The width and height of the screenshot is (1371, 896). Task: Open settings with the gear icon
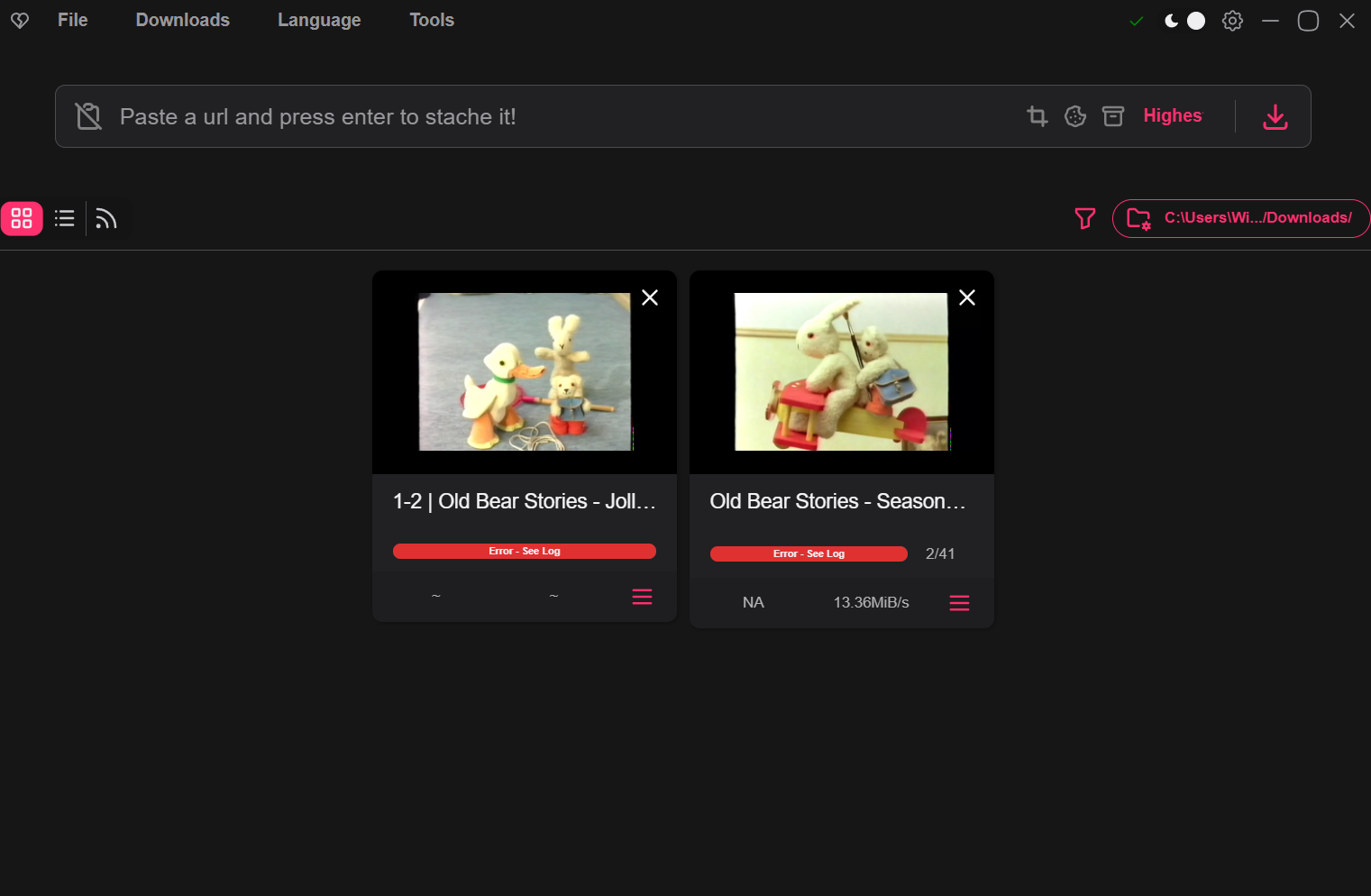[x=1232, y=21]
